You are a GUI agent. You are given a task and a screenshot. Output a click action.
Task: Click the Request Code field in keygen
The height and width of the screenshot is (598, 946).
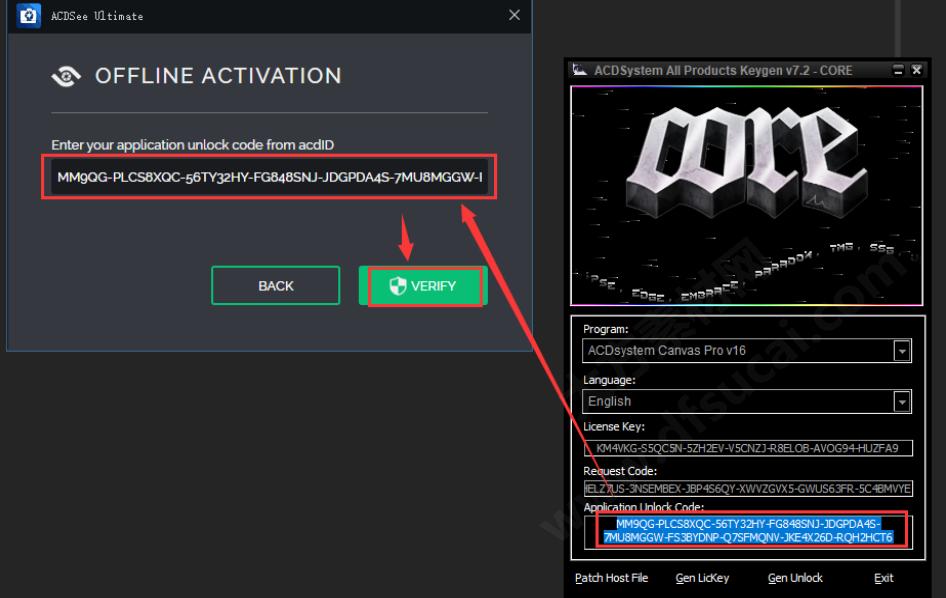748,488
